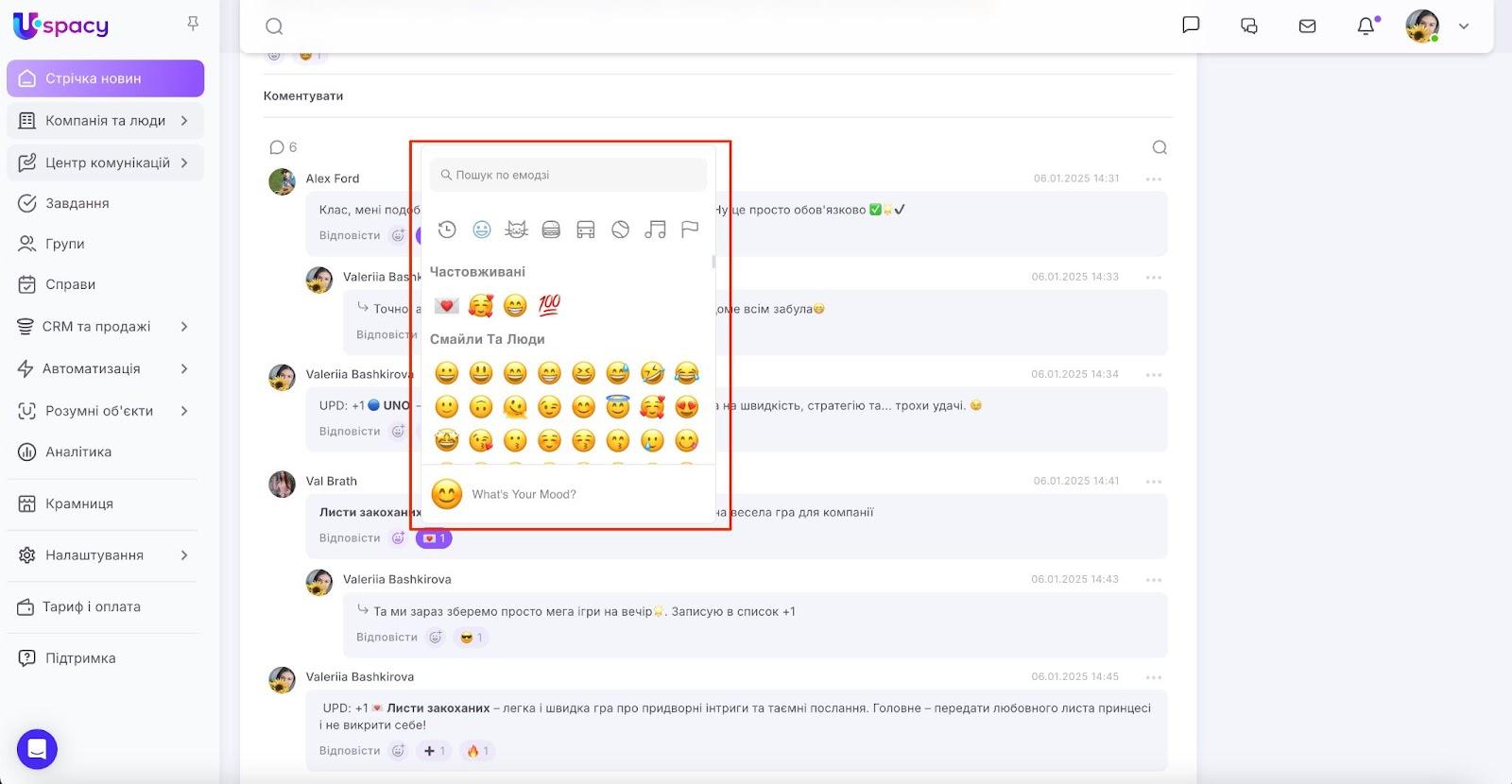The width and height of the screenshot is (1512, 784).
Task: Toggle the sidebar pin icon
Action: 193,24
